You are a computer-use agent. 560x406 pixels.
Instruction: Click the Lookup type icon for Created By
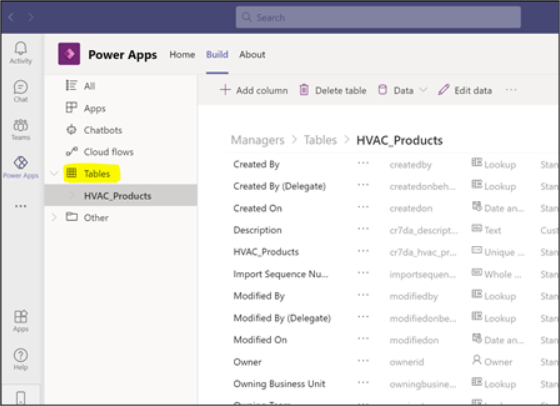coord(476,162)
